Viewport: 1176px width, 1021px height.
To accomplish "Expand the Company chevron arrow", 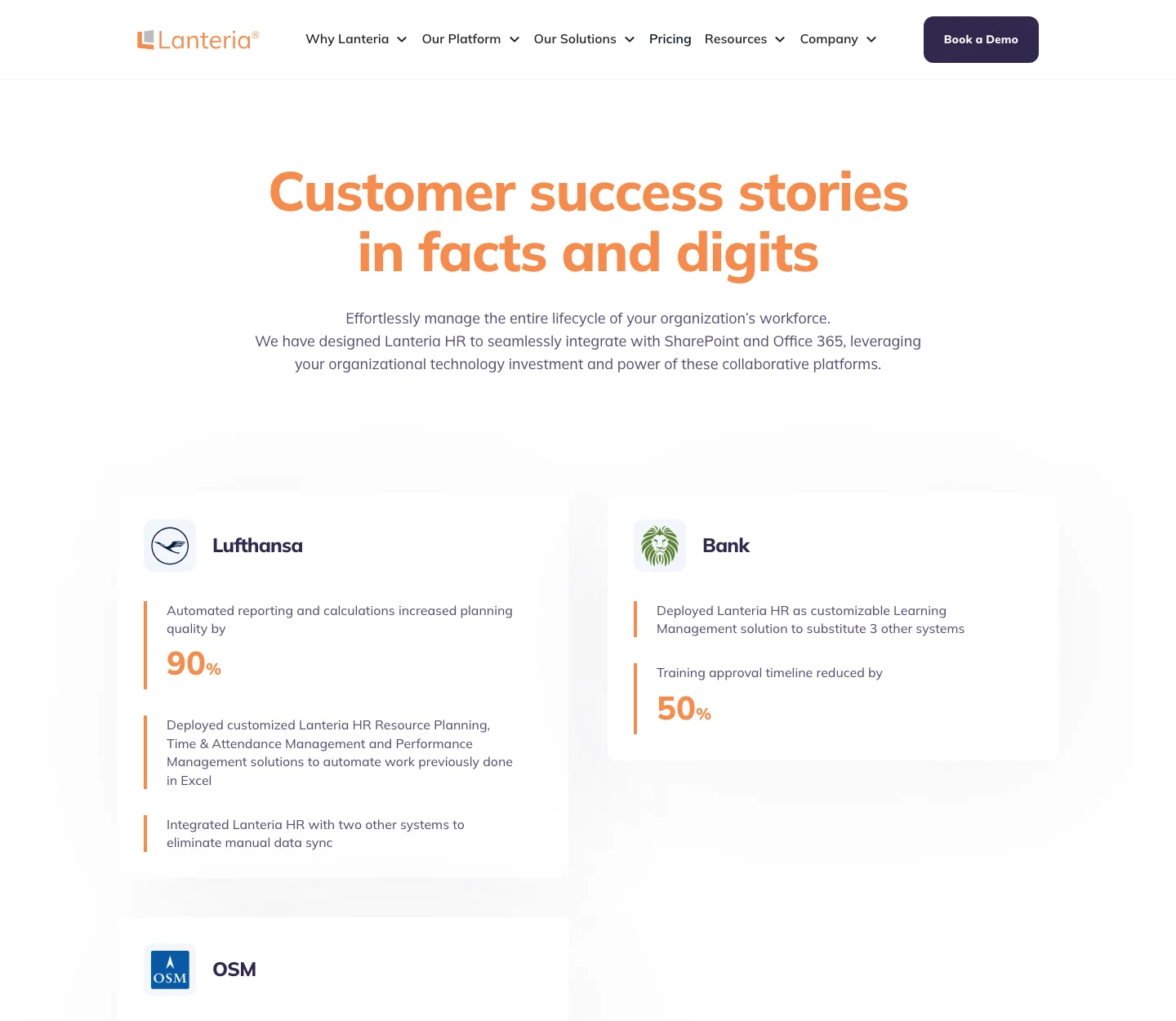I will pyautogui.click(x=871, y=39).
